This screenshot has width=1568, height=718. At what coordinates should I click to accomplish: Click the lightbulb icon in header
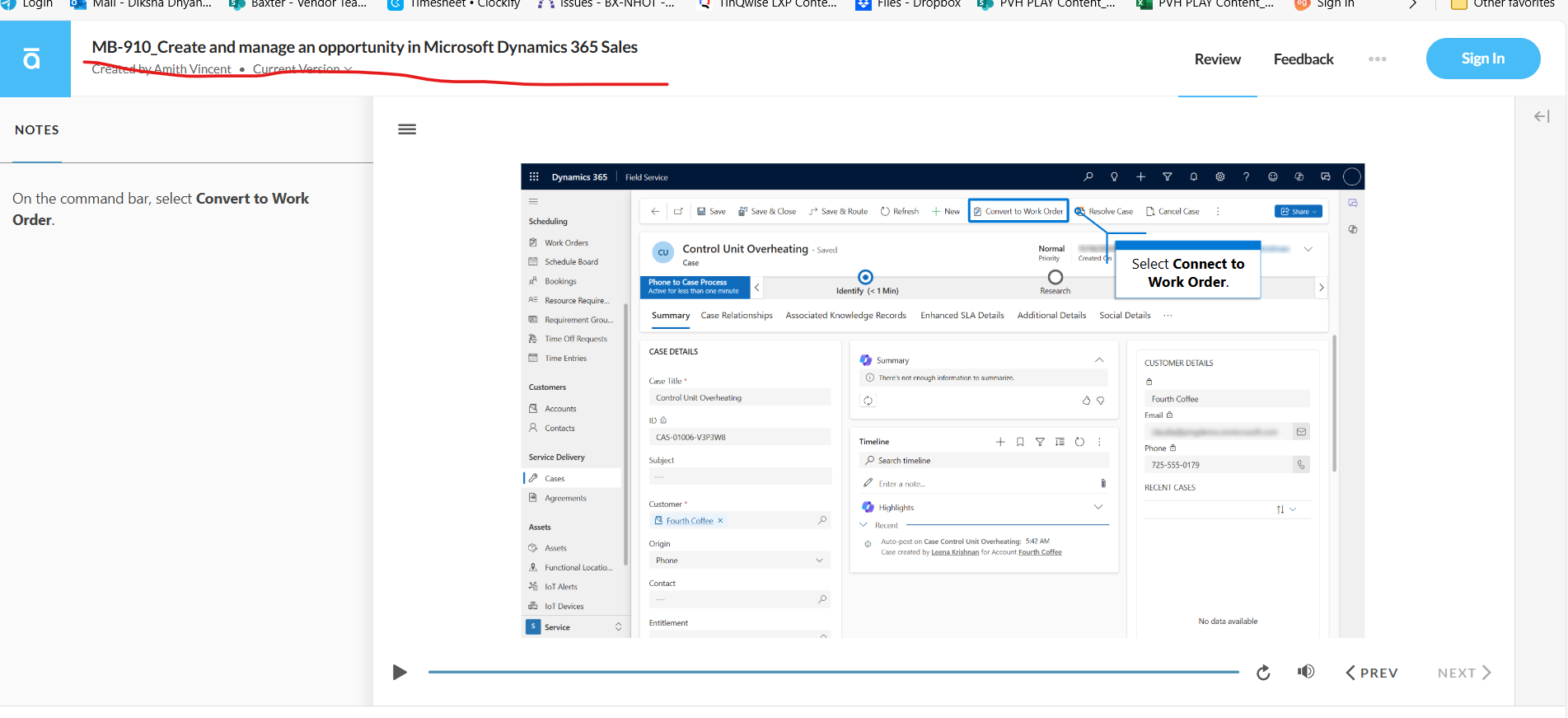point(1115,176)
